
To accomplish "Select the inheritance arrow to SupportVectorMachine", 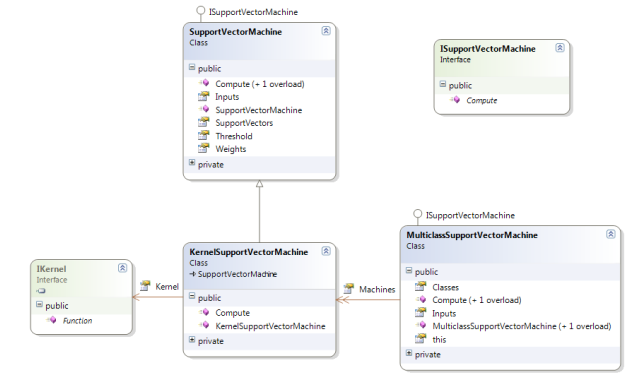I will (x=260, y=211).
